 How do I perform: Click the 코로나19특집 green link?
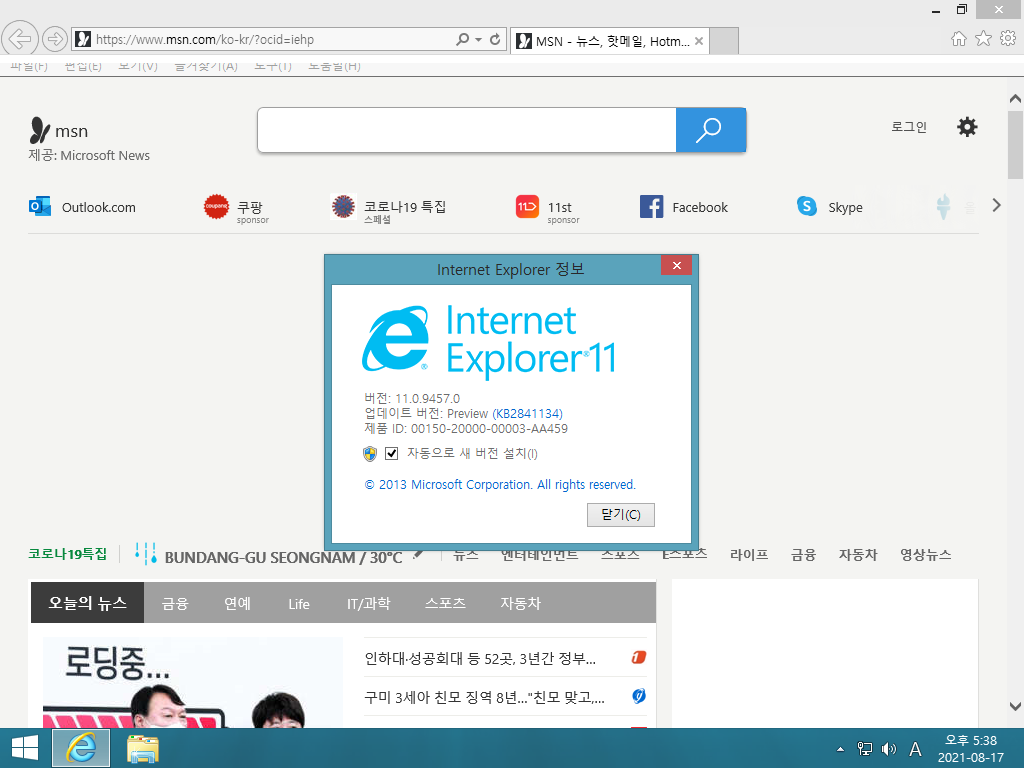67,554
